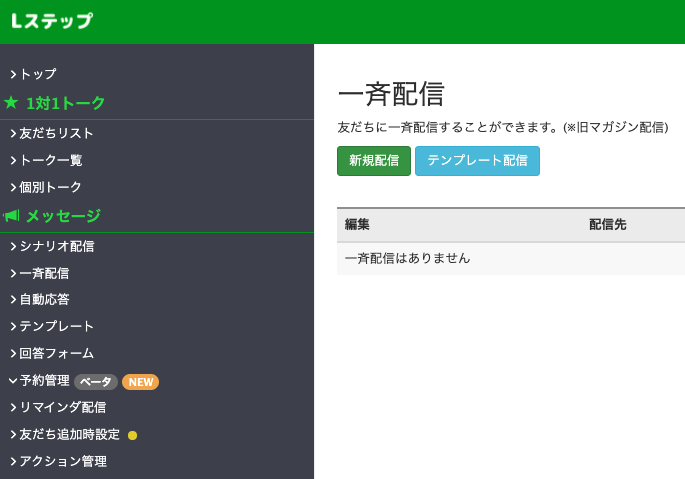Open the トップ menu item

(38, 74)
